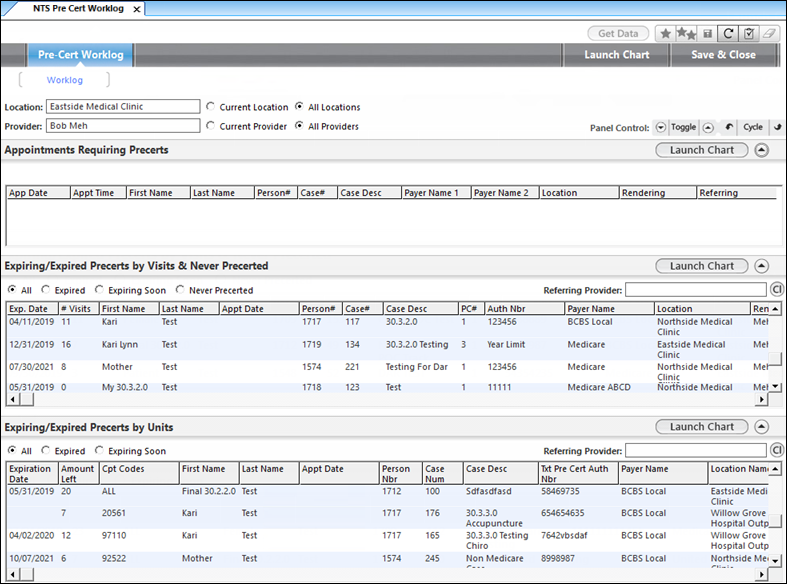Collapse Expiring/Expired Precerts by Visits panel
Screen dimensions: 787x584
click(x=761, y=266)
